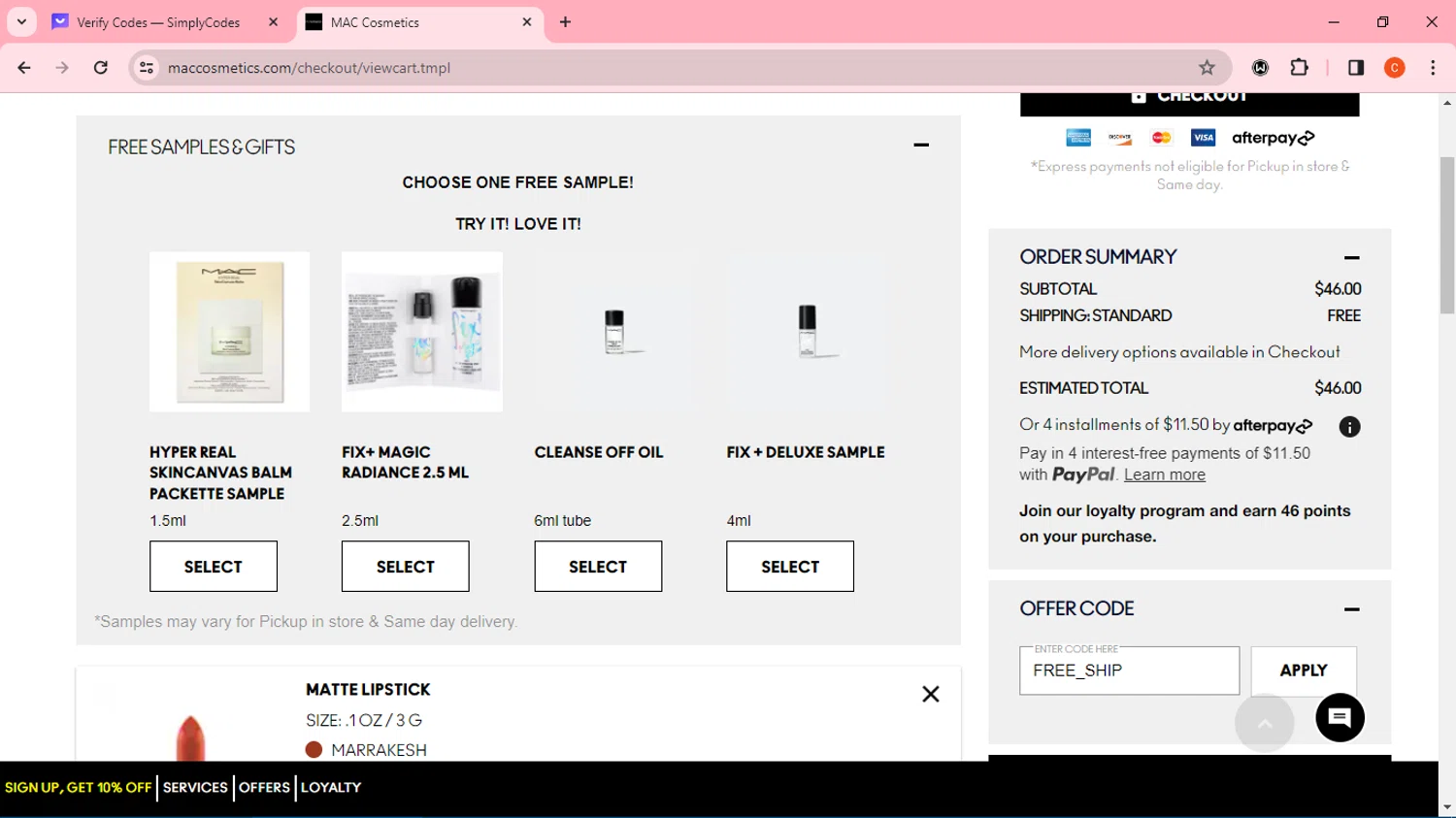This screenshot has height=818, width=1456.
Task: Open the Cleanse Off Oil thumbnail
Action: coord(614,332)
